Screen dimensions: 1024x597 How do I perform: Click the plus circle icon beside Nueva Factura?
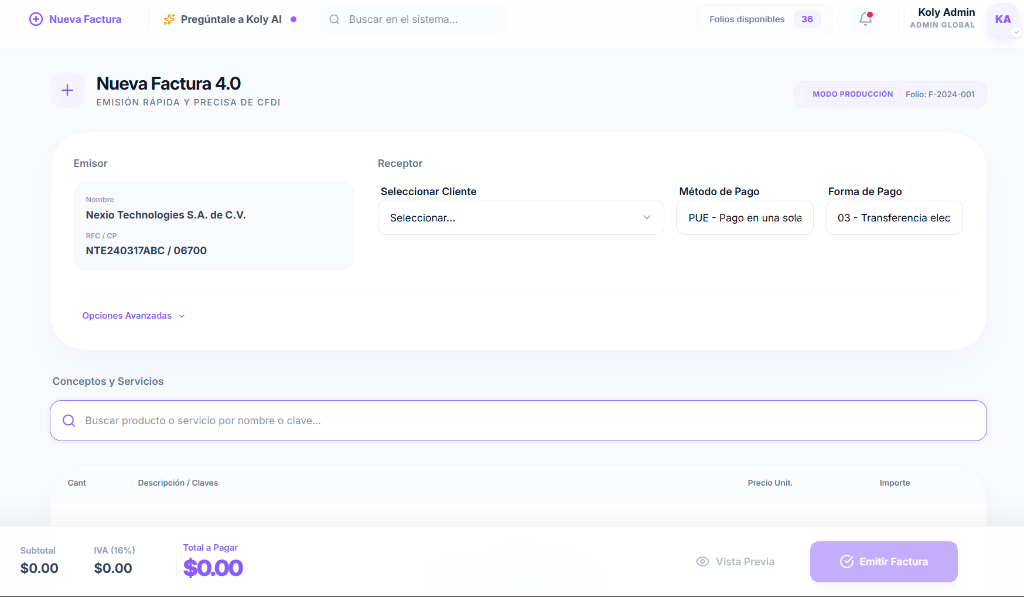point(35,19)
